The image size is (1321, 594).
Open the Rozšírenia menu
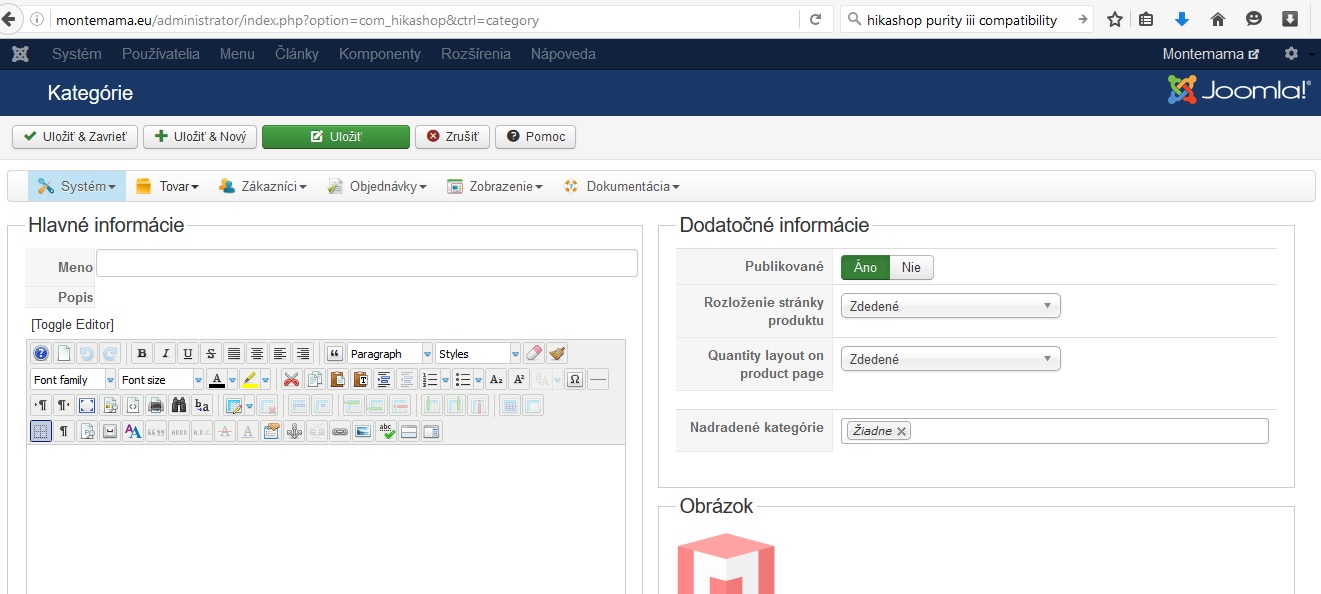click(x=476, y=54)
